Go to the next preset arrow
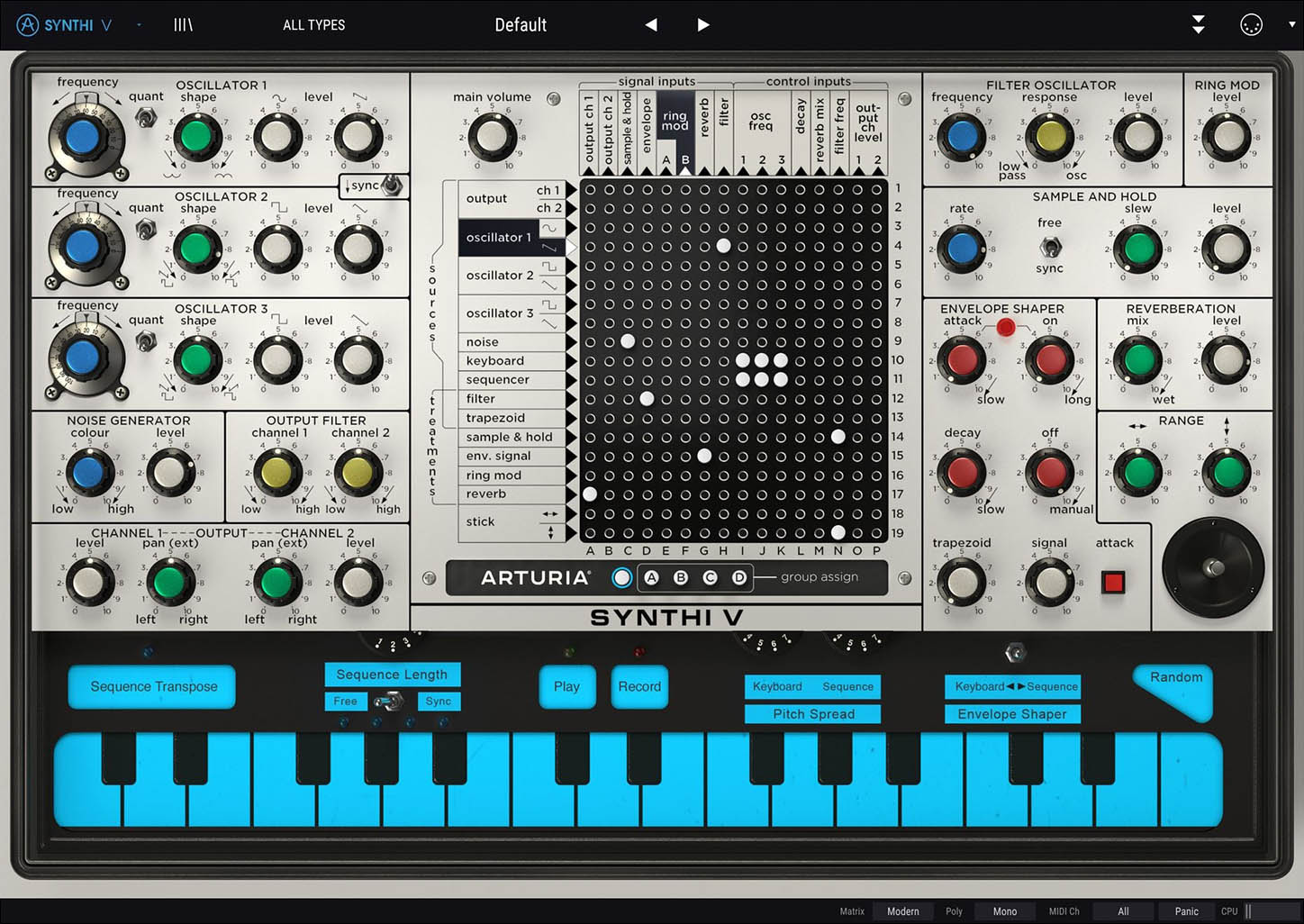1304x924 pixels. point(703,24)
